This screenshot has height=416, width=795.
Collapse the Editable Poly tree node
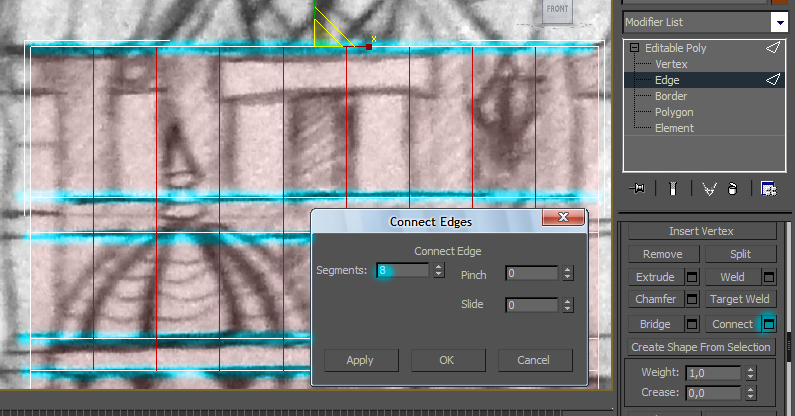(x=634, y=48)
